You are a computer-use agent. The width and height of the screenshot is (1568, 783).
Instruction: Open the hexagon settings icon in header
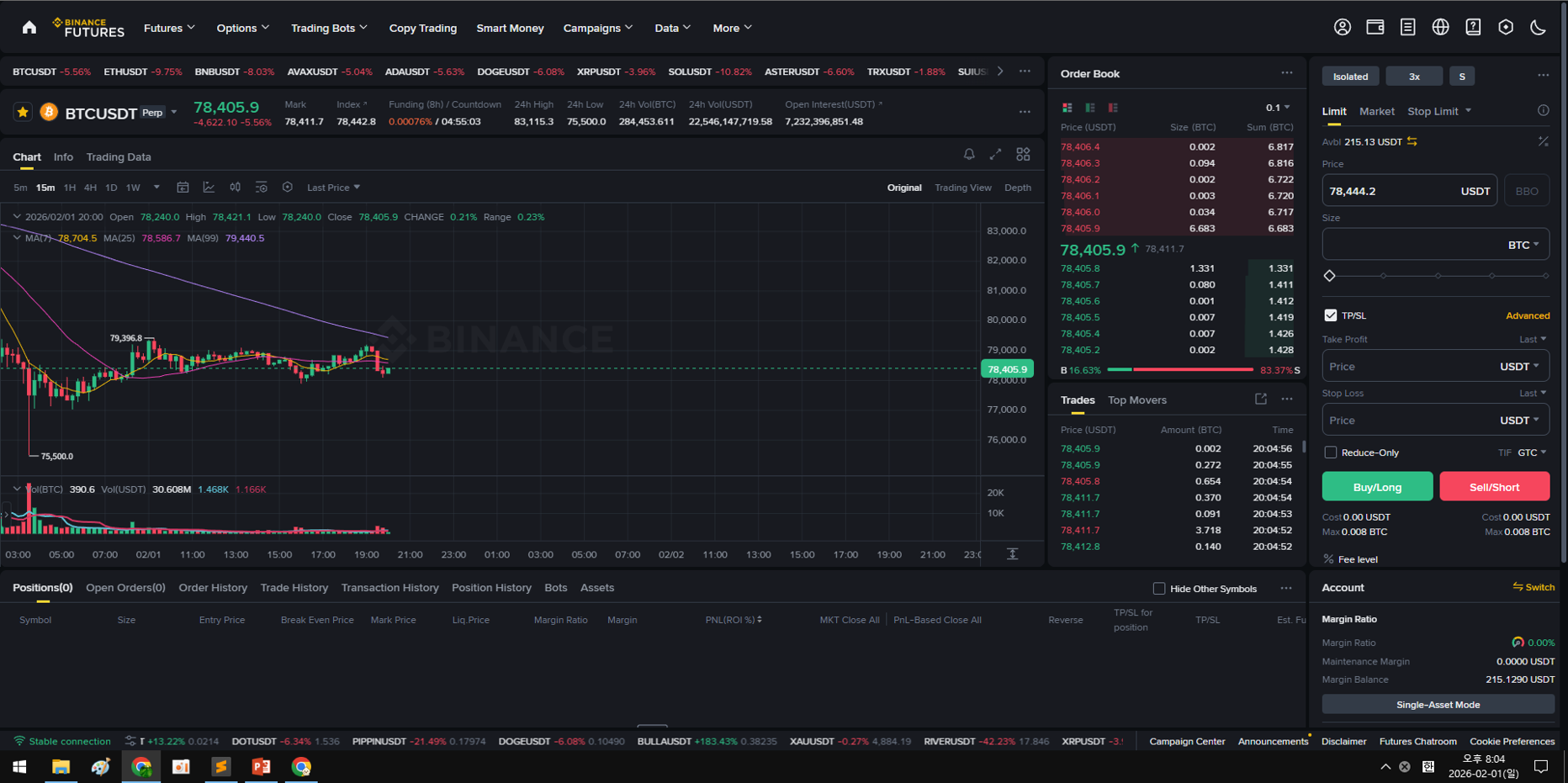[x=1506, y=27]
